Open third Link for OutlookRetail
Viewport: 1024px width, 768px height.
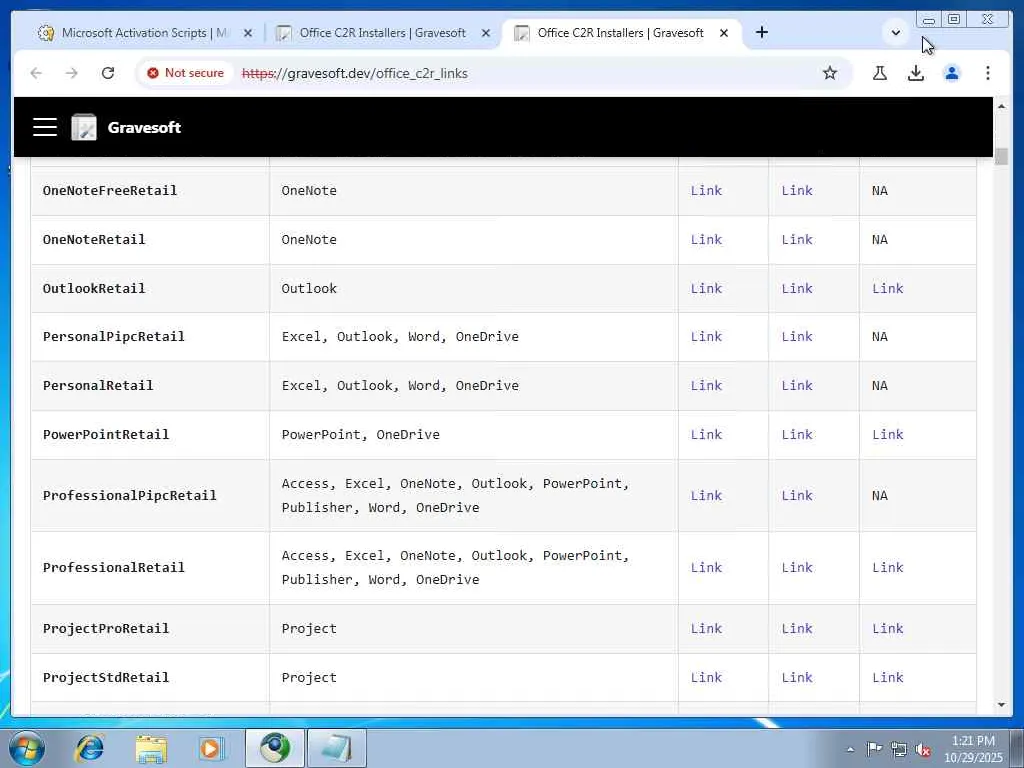pos(888,289)
